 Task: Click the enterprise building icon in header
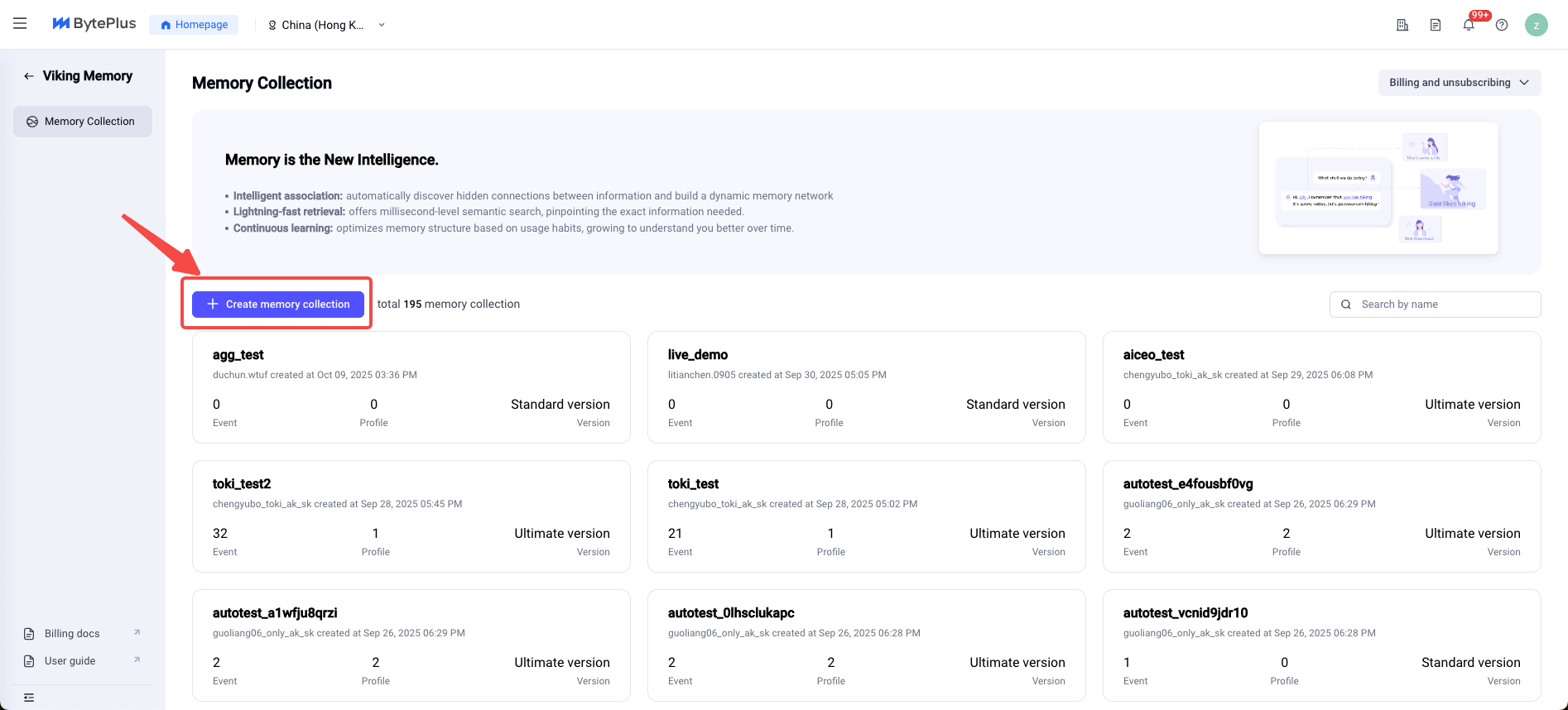(x=1402, y=25)
